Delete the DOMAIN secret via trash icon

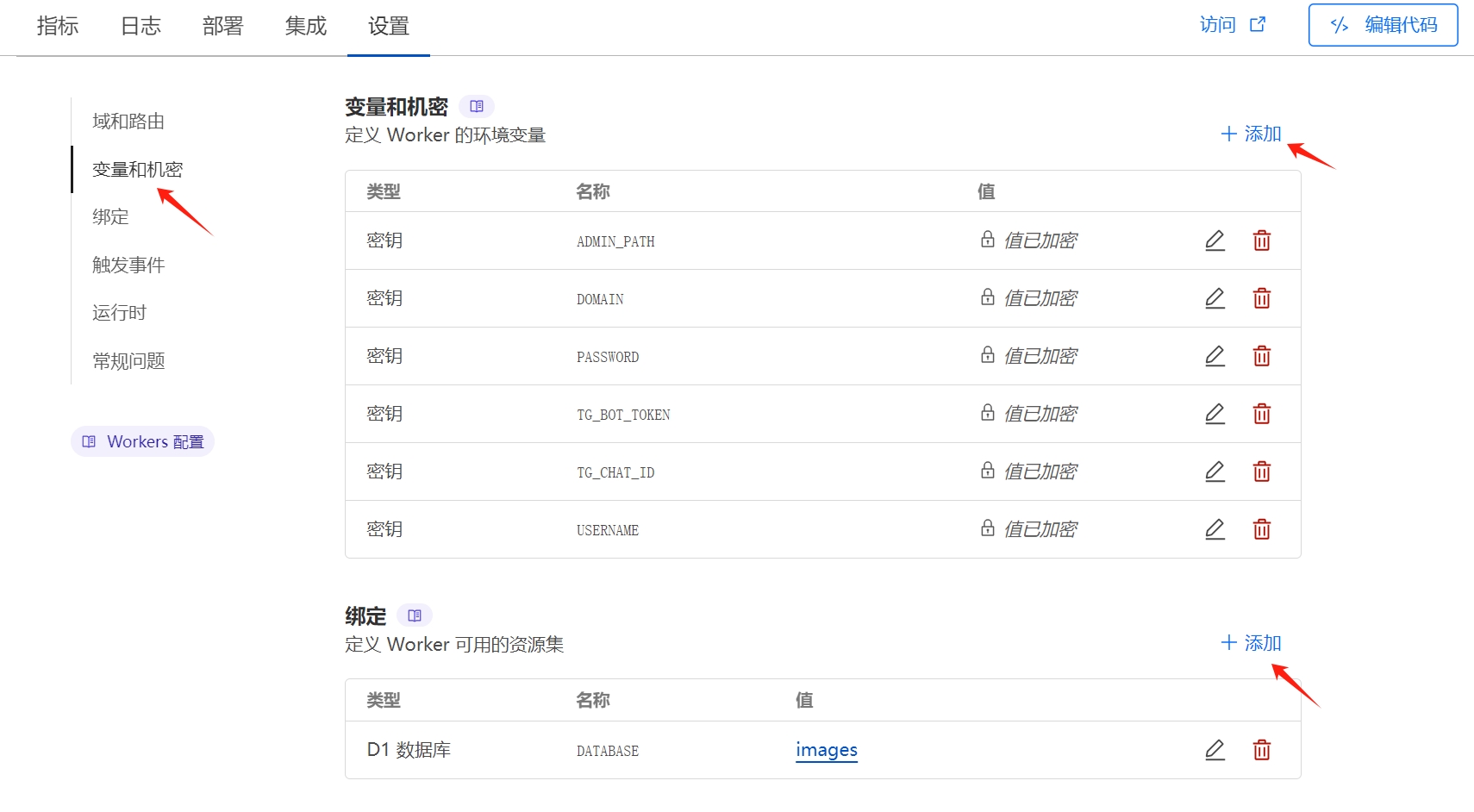coord(1262,298)
